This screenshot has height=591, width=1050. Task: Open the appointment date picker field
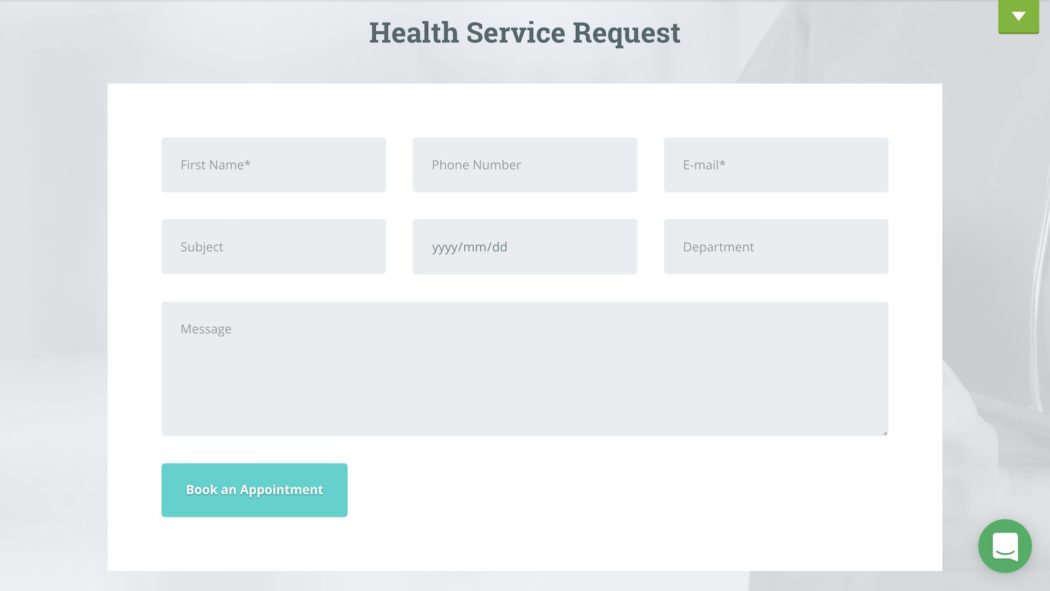coord(524,246)
